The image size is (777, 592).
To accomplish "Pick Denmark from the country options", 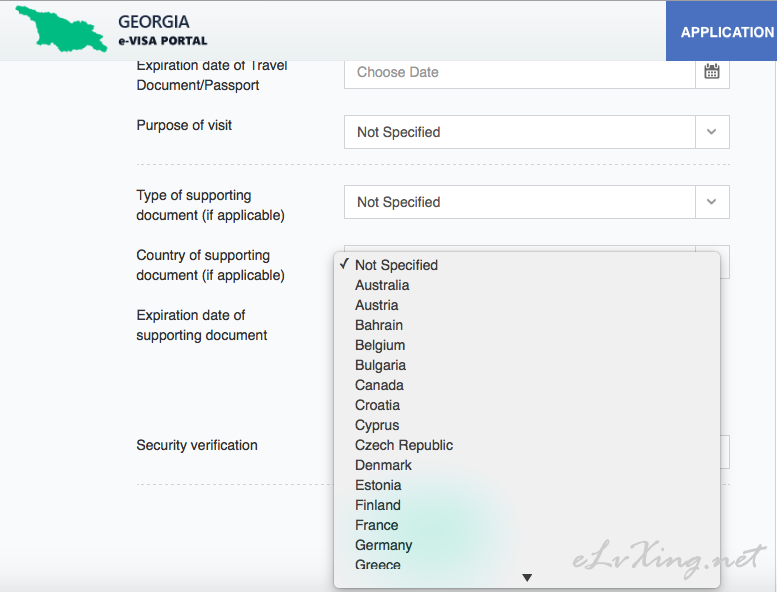I will [383, 465].
